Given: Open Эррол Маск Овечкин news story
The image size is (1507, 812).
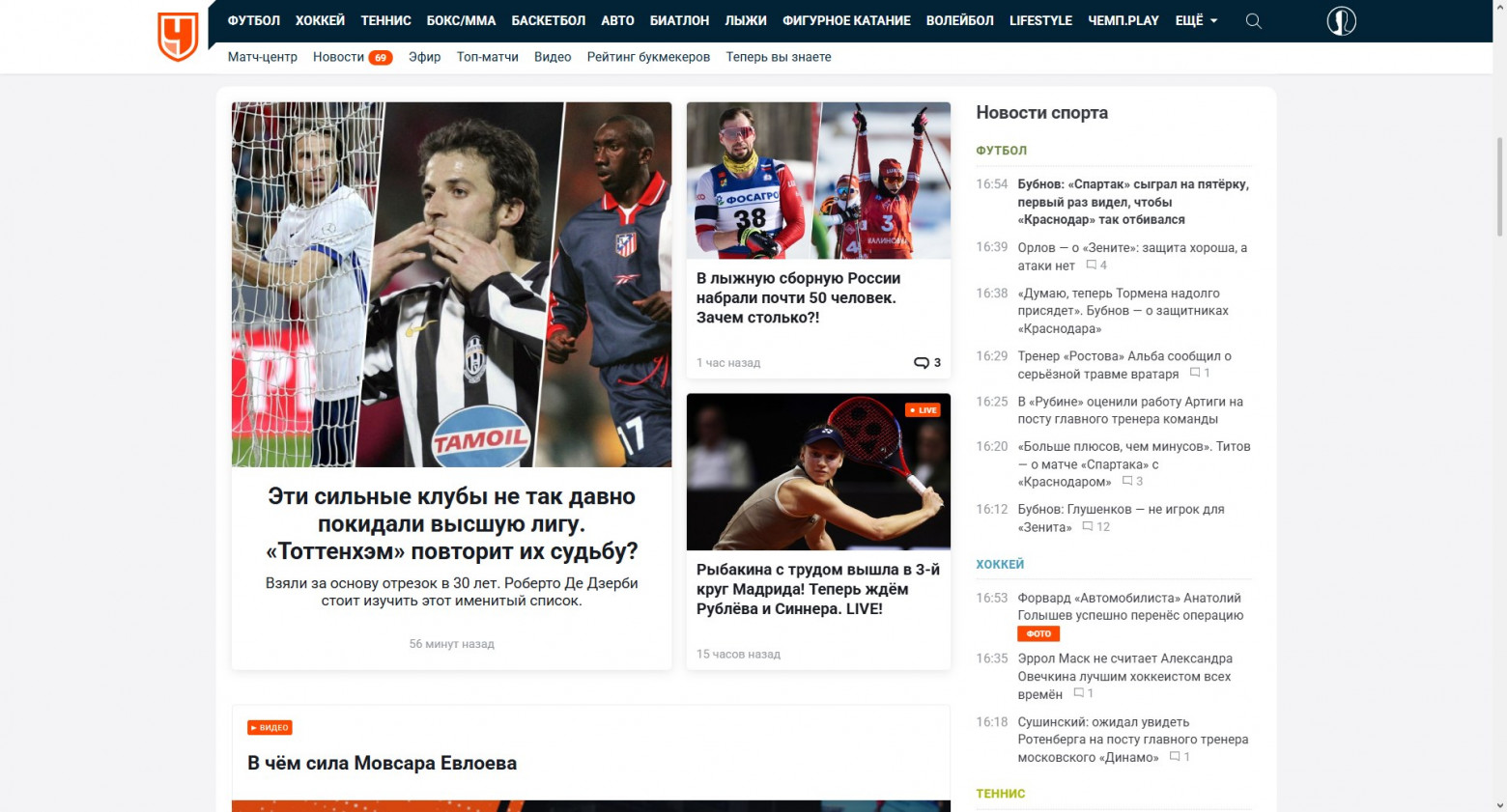Looking at the screenshot, I should 1124,676.
